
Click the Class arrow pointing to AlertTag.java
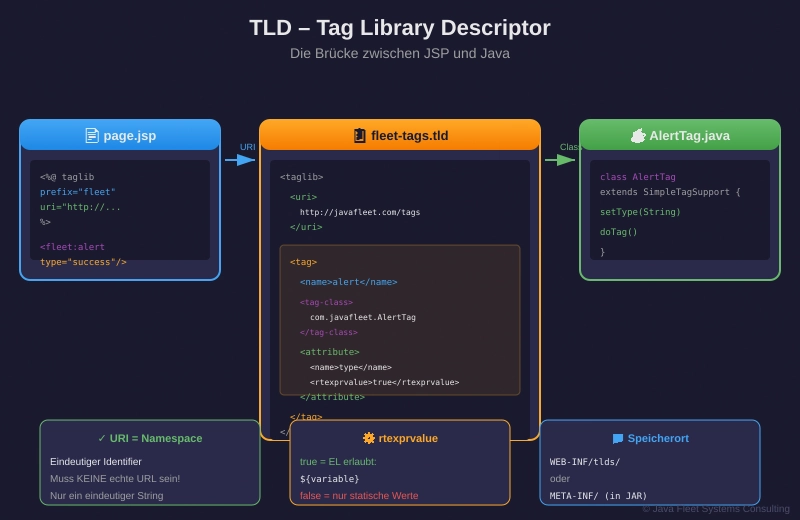pyautogui.click(x=560, y=159)
